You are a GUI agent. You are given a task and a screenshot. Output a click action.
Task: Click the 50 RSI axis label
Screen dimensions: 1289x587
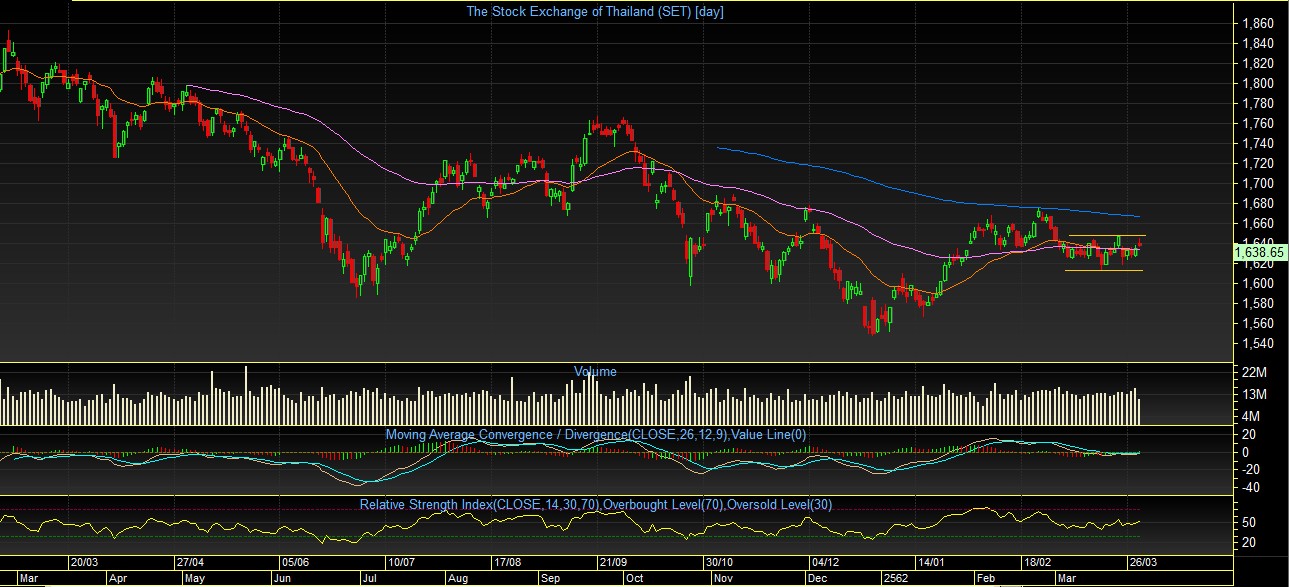pos(1249,523)
